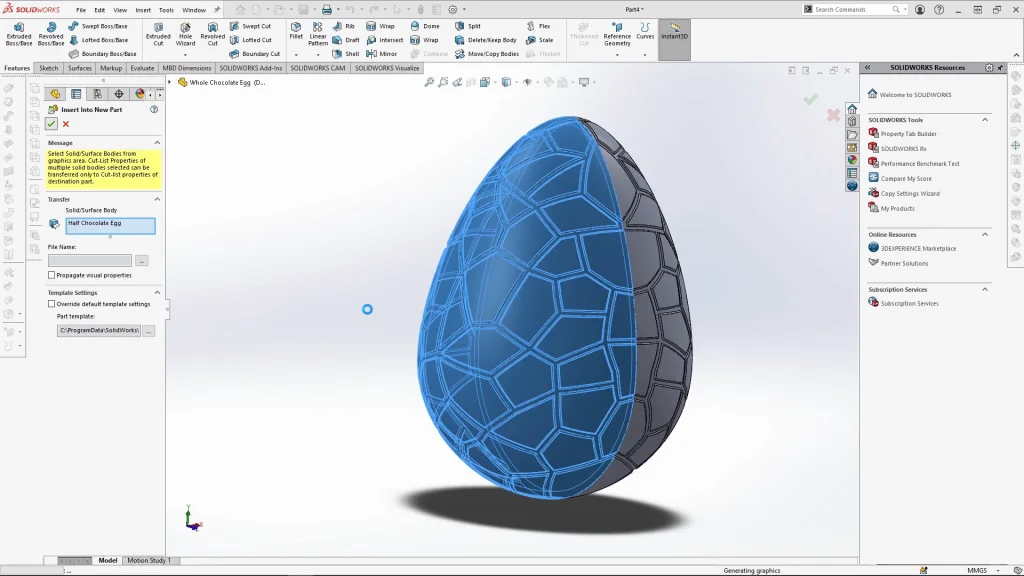Open the Reference Geometry tool
1024x576 pixels.
617,33
